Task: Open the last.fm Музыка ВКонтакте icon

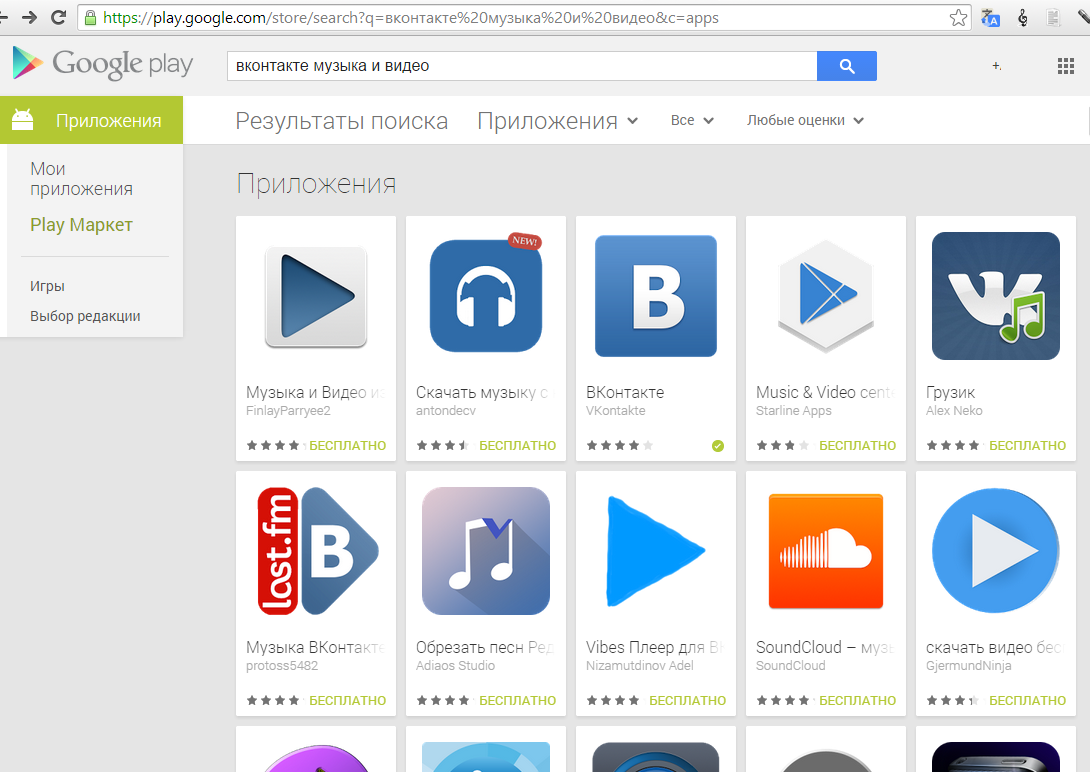Action: pyautogui.click(x=318, y=551)
